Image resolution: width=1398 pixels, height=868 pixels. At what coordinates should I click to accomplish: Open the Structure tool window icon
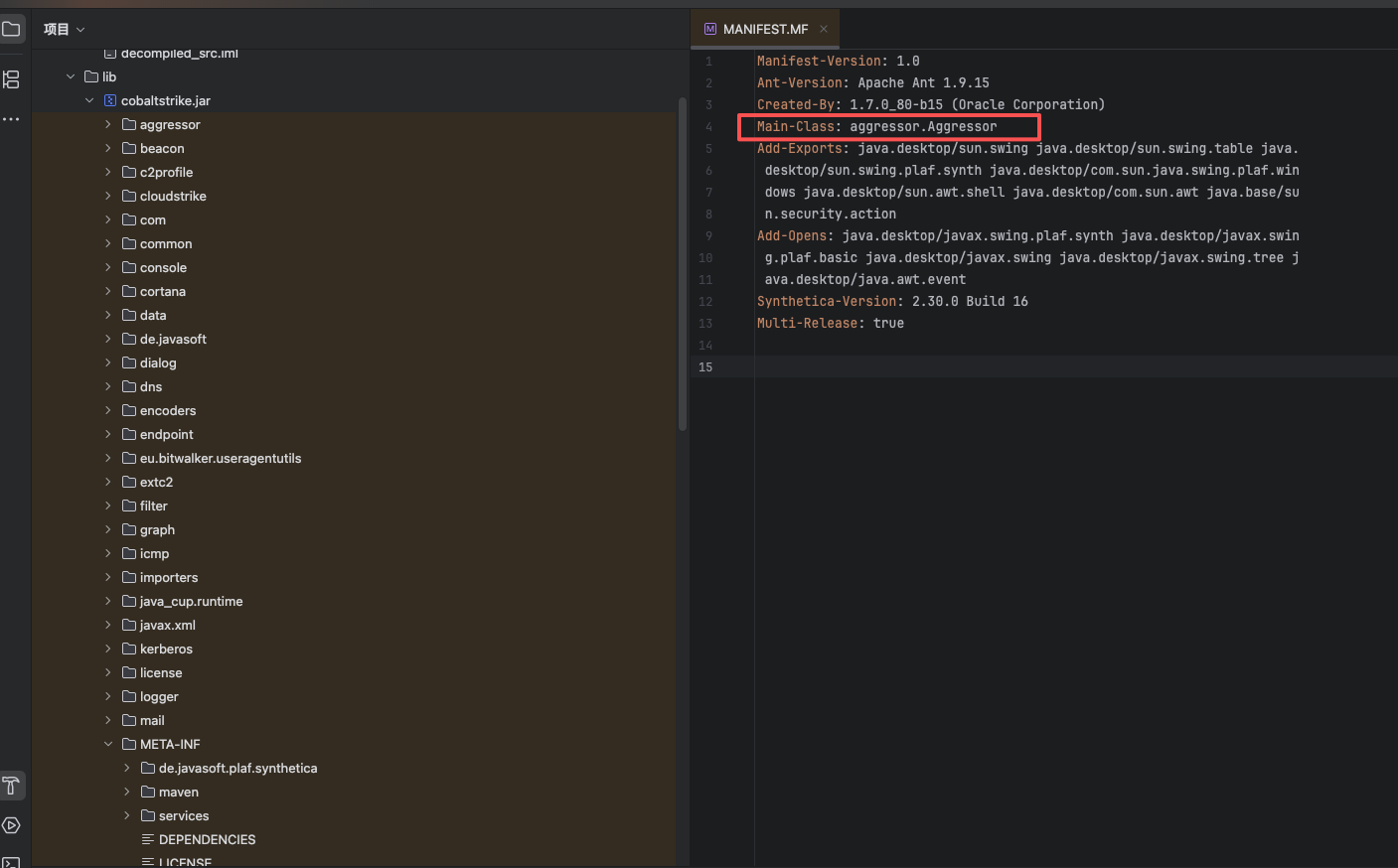(x=12, y=79)
